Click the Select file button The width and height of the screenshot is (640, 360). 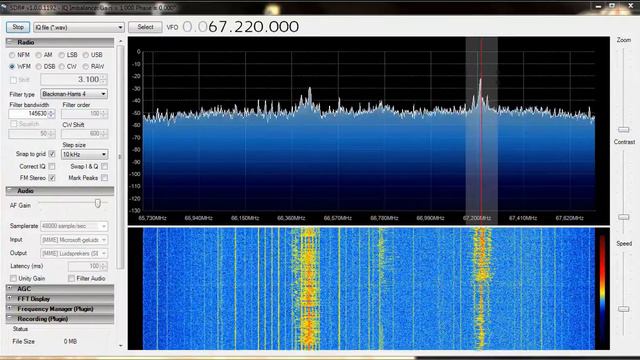pos(145,27)
